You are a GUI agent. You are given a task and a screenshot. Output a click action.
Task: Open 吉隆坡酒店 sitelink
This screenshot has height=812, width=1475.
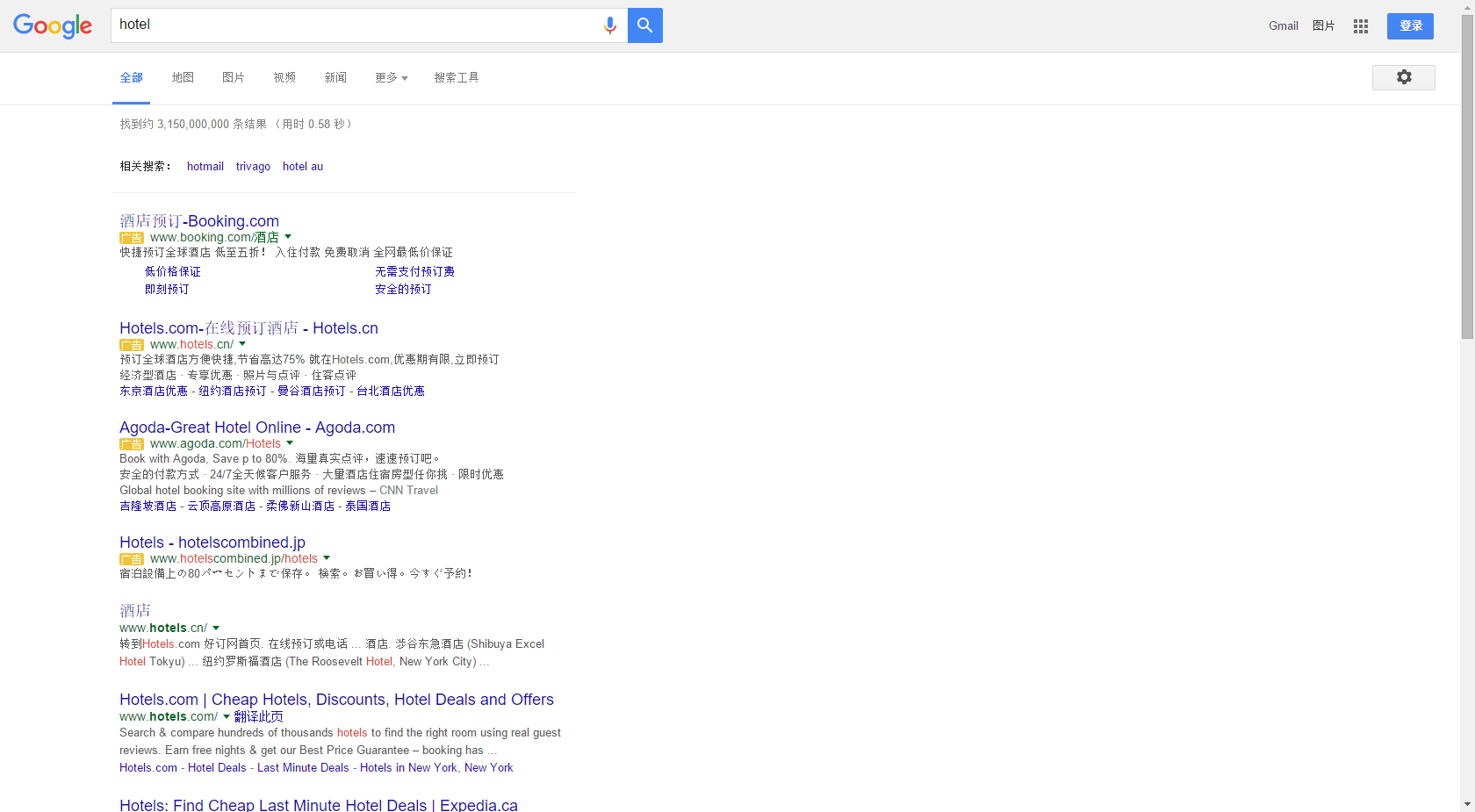(148, 507)
